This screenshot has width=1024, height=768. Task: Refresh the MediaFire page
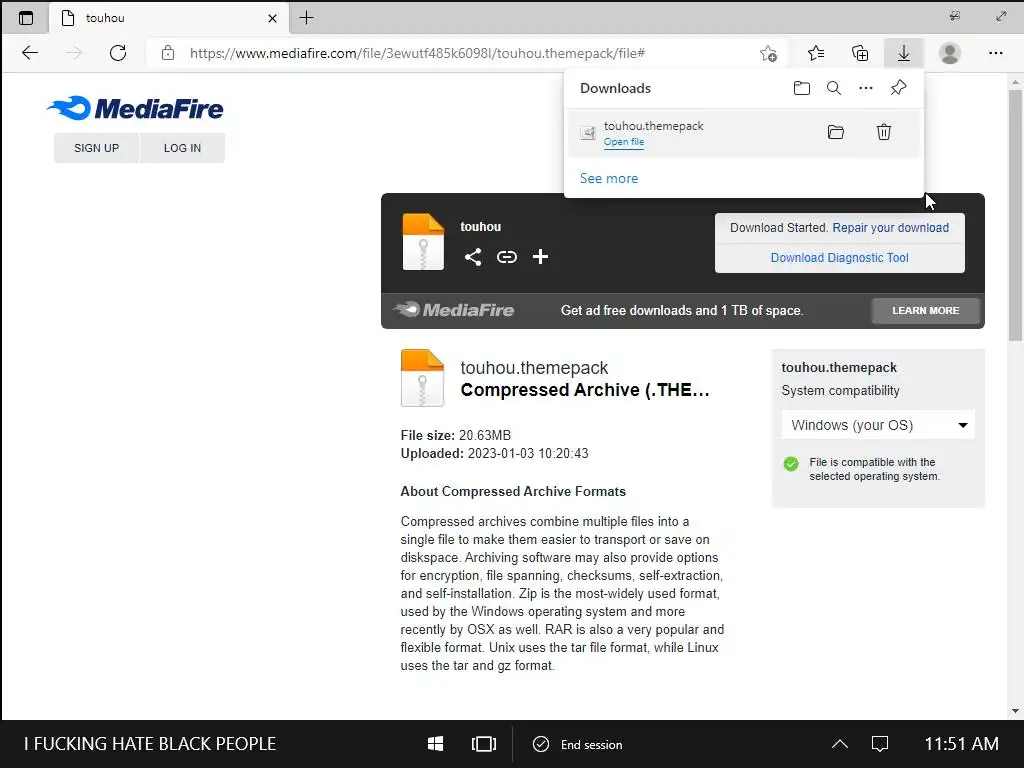point(118,53)
